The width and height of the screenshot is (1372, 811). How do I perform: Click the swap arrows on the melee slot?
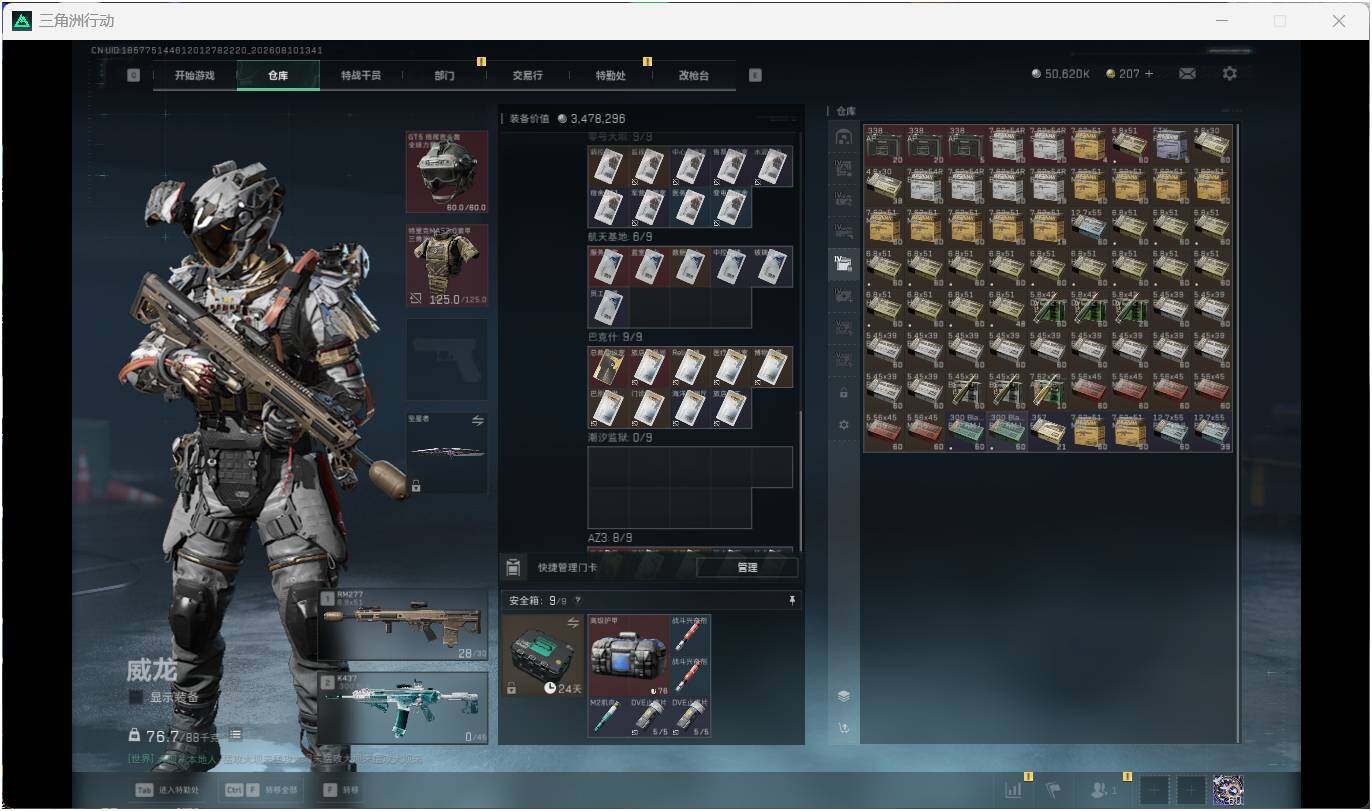click(477, 421)
